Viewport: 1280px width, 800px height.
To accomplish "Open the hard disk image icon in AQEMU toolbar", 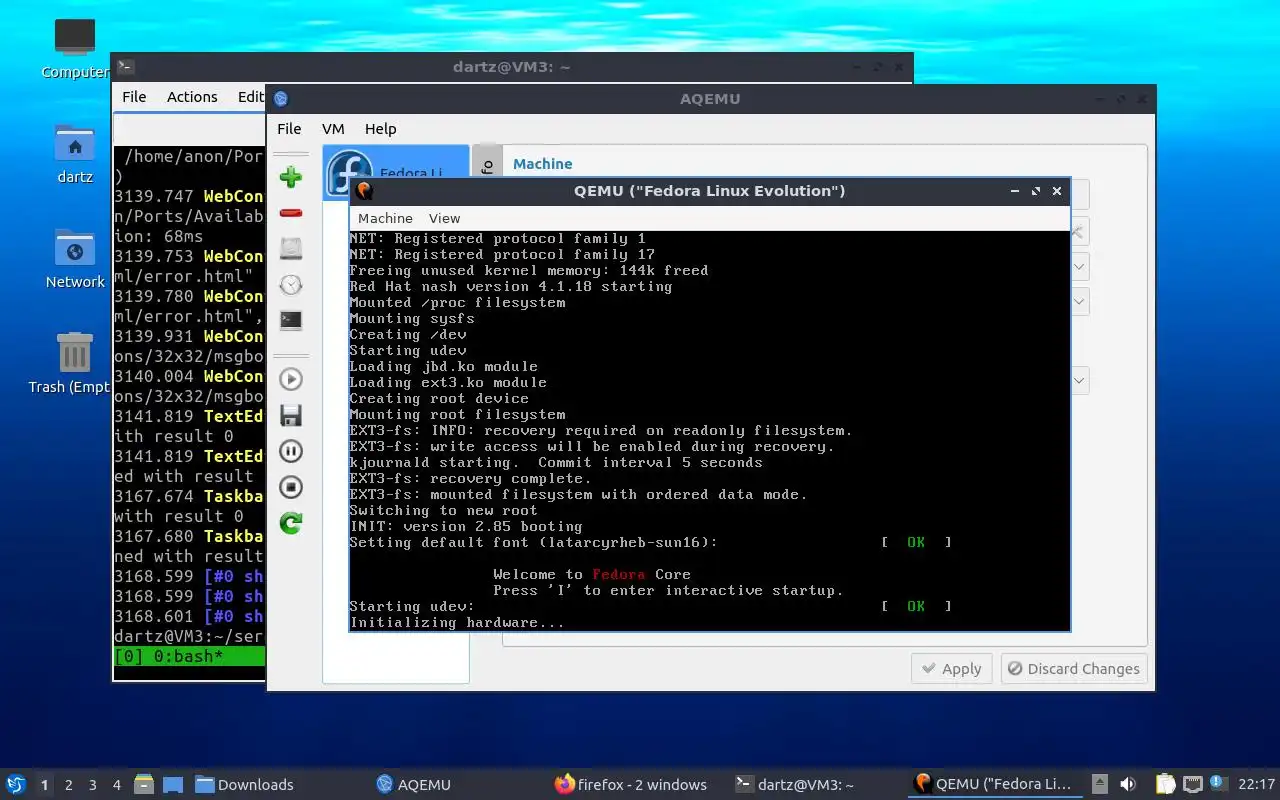I will (291, 248).
